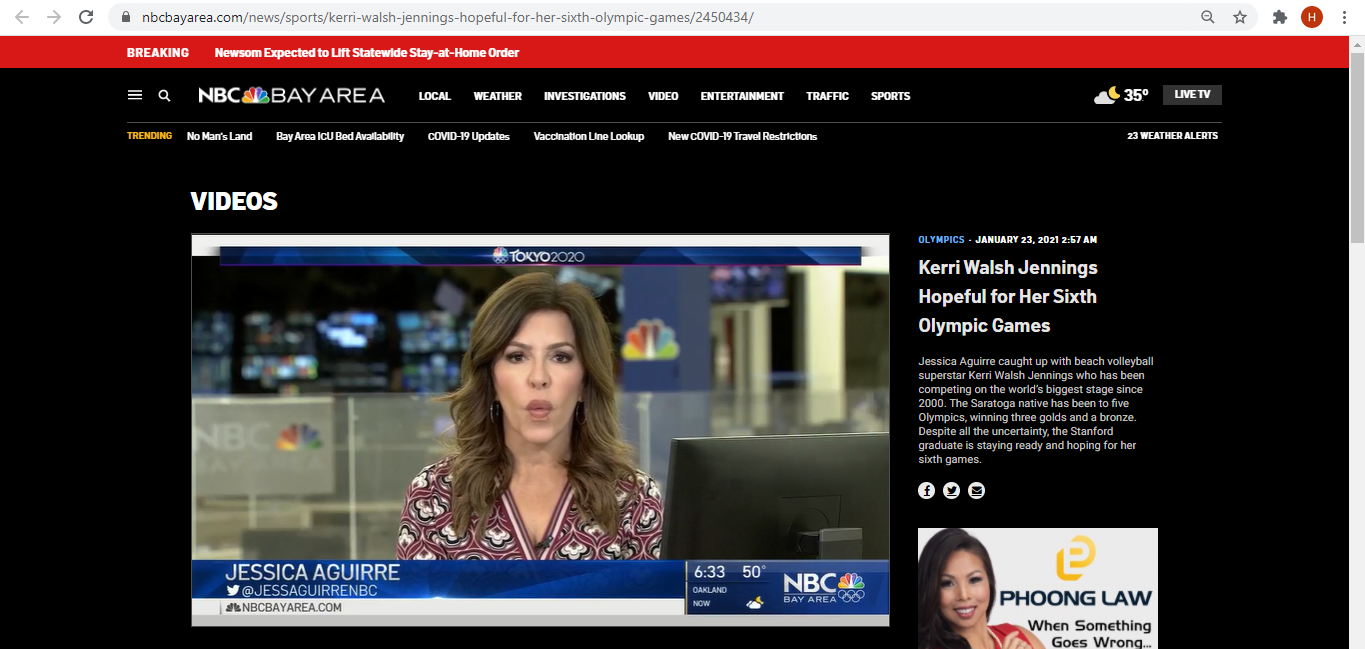Open Chrome extensions puzzle icon

coord(1279,17)
